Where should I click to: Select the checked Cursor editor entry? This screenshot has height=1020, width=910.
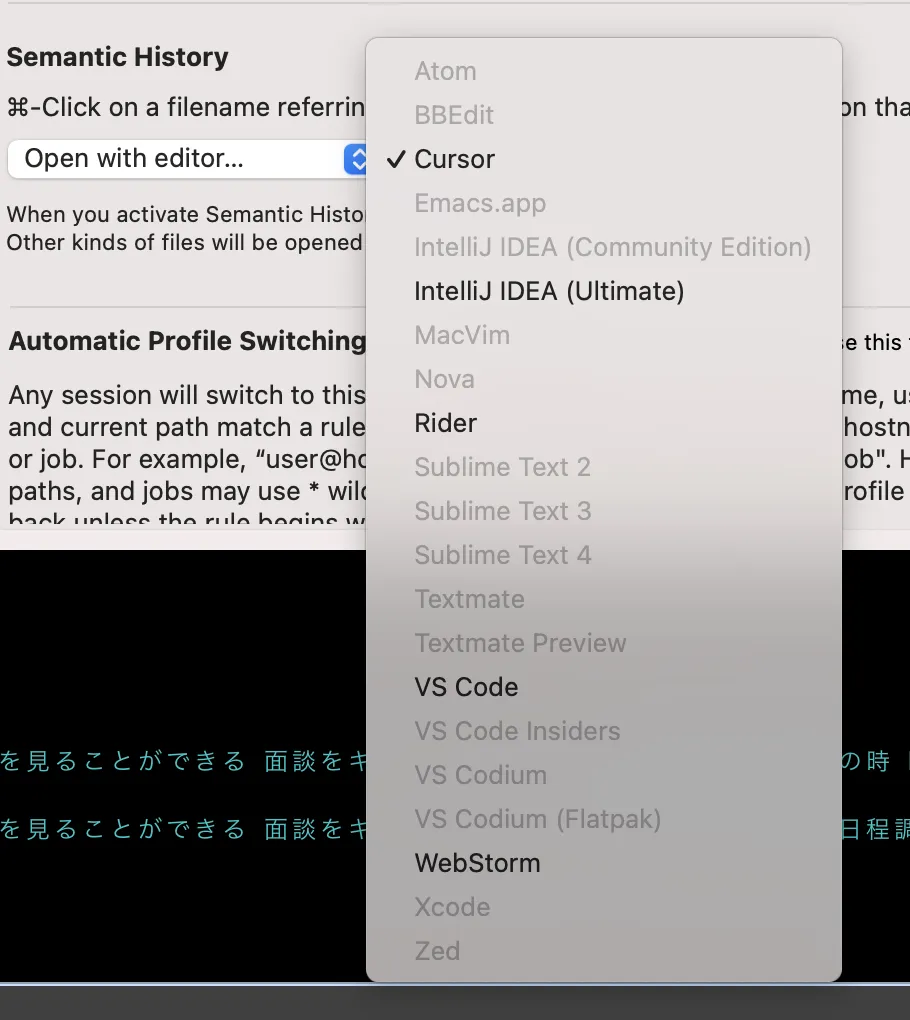(604, 159)
